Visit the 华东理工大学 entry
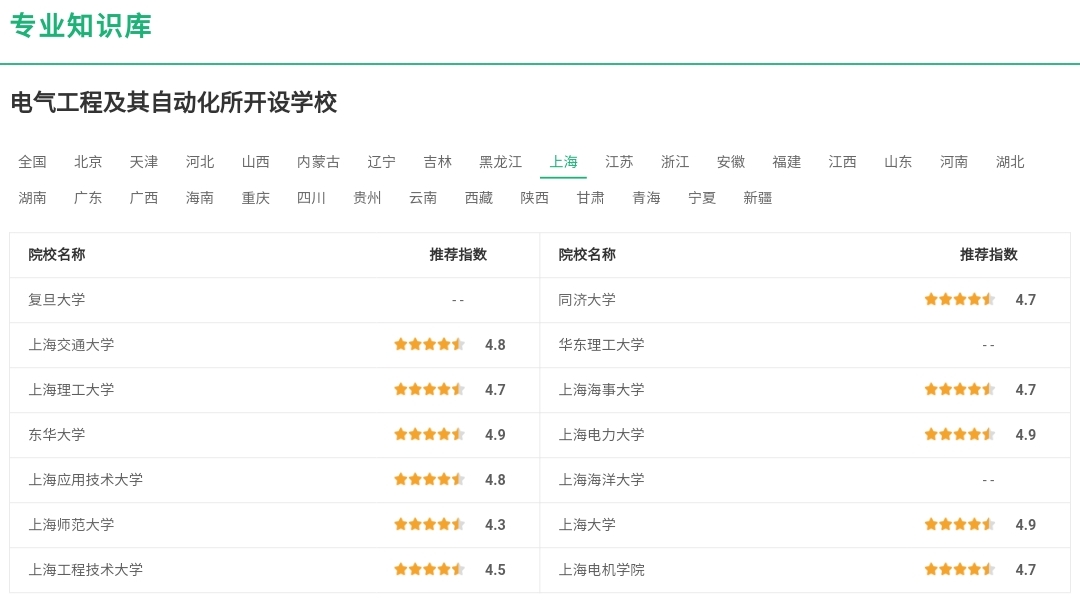 pos(599,344)
